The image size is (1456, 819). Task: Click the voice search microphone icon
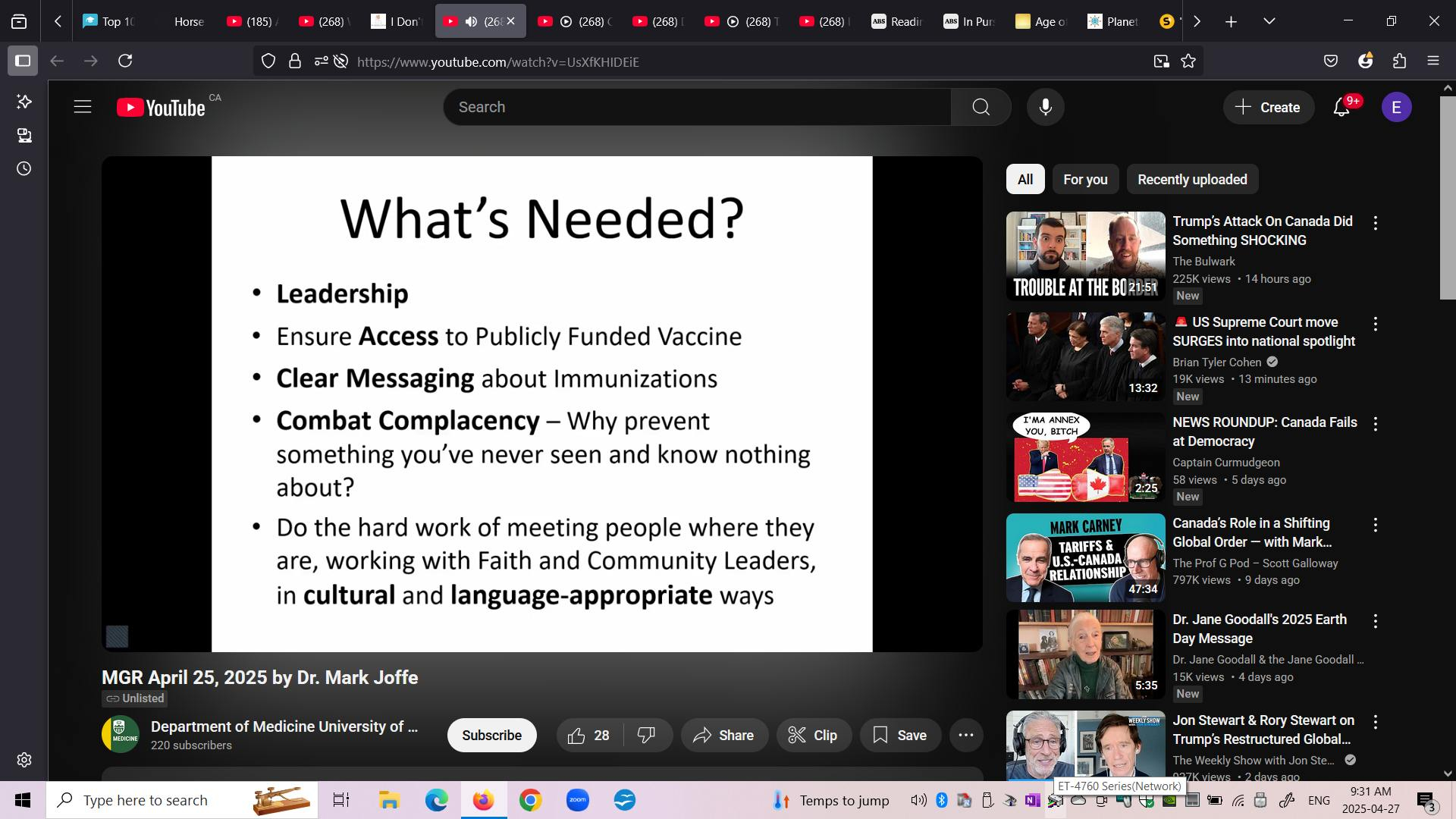click(1045, 107)
